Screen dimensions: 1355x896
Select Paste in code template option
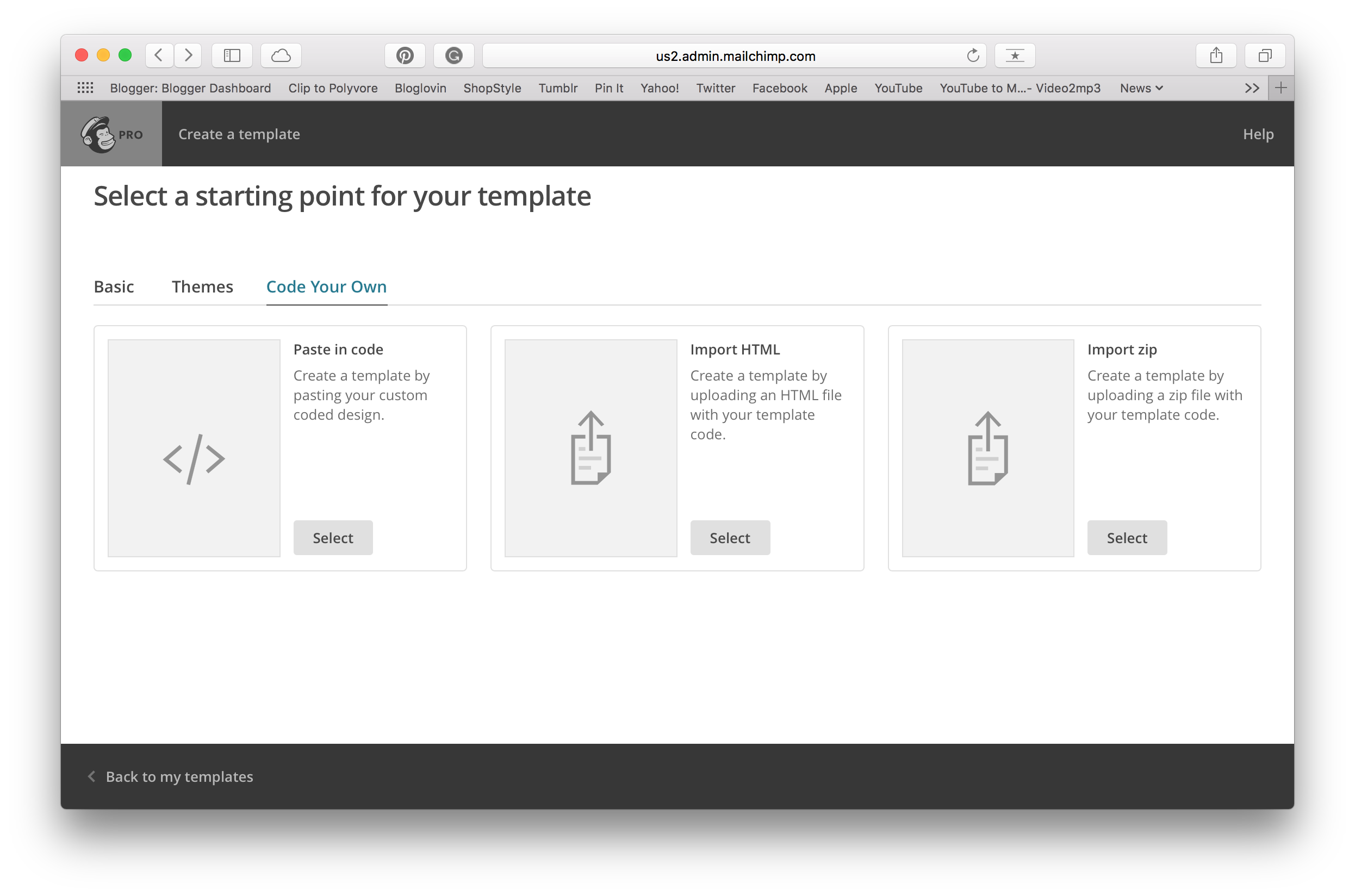pos(332,537)
